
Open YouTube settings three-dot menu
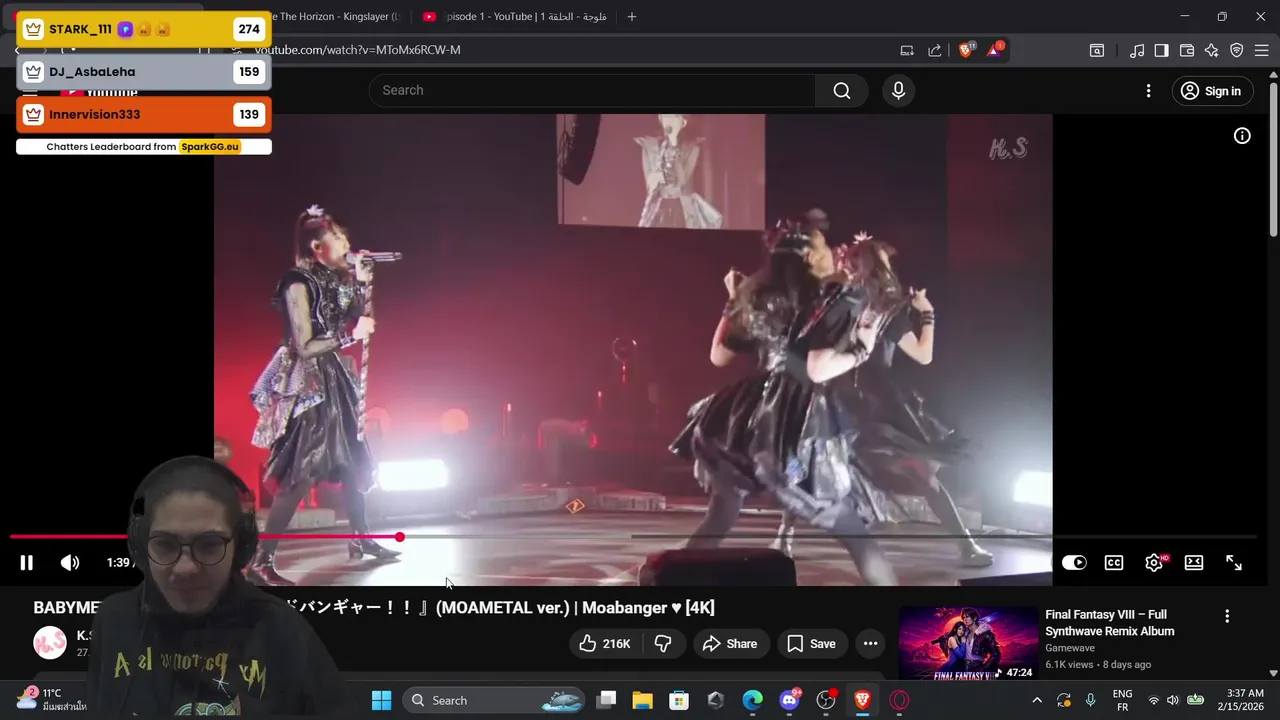click(1148, 91)
